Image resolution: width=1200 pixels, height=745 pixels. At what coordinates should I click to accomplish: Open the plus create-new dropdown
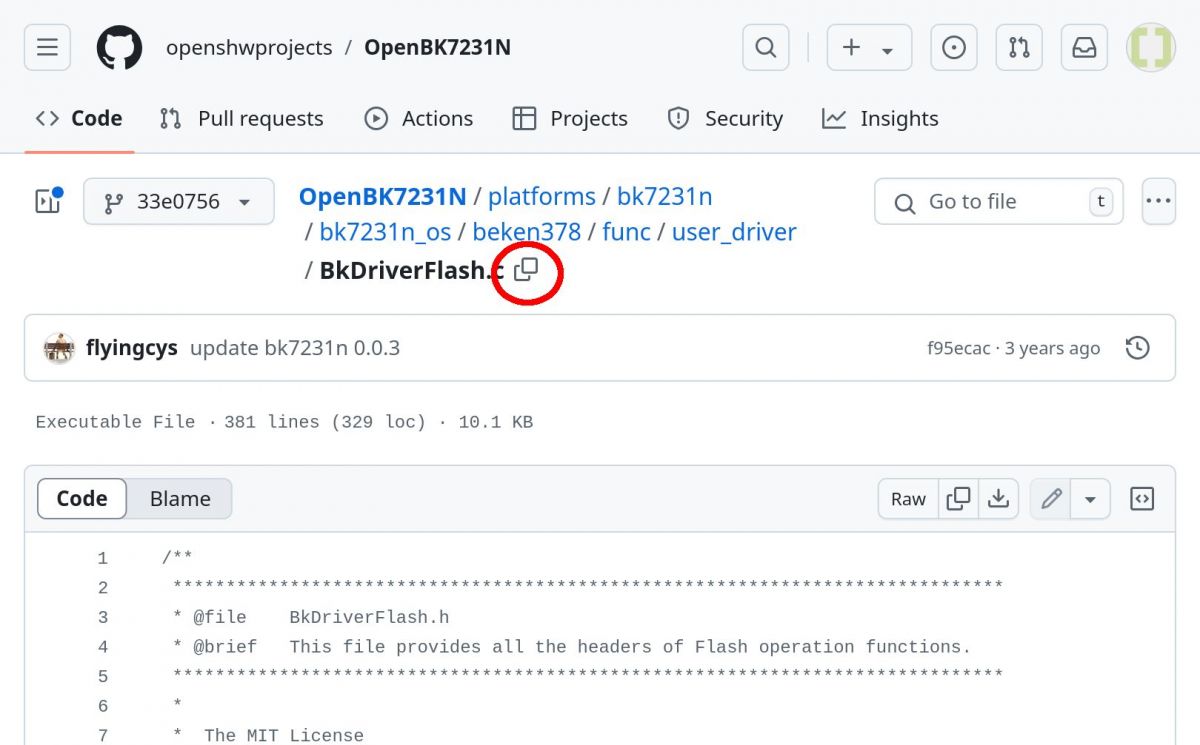(x=869, y=47)
